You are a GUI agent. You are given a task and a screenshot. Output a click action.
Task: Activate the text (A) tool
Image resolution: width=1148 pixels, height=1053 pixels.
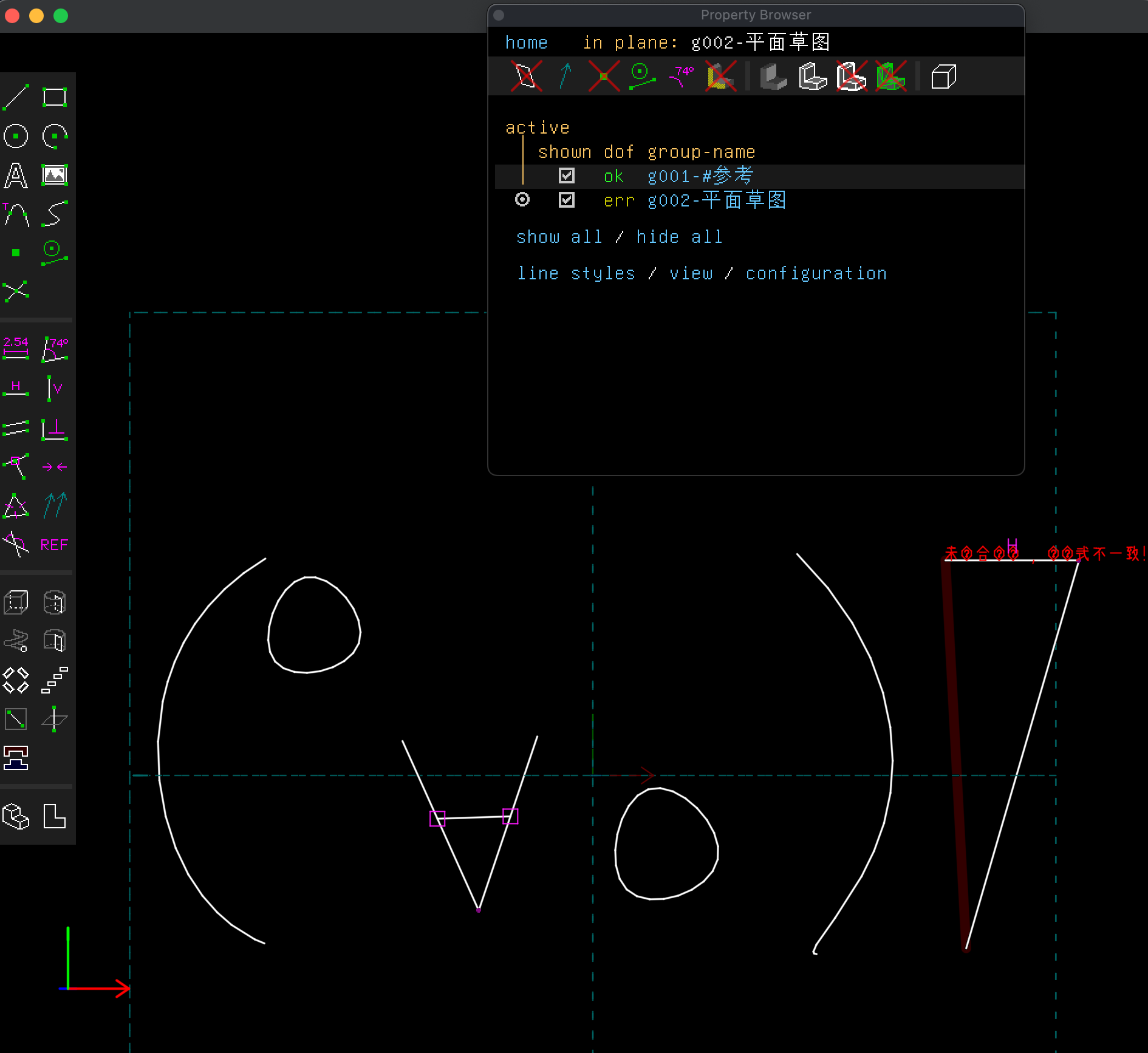16,175
